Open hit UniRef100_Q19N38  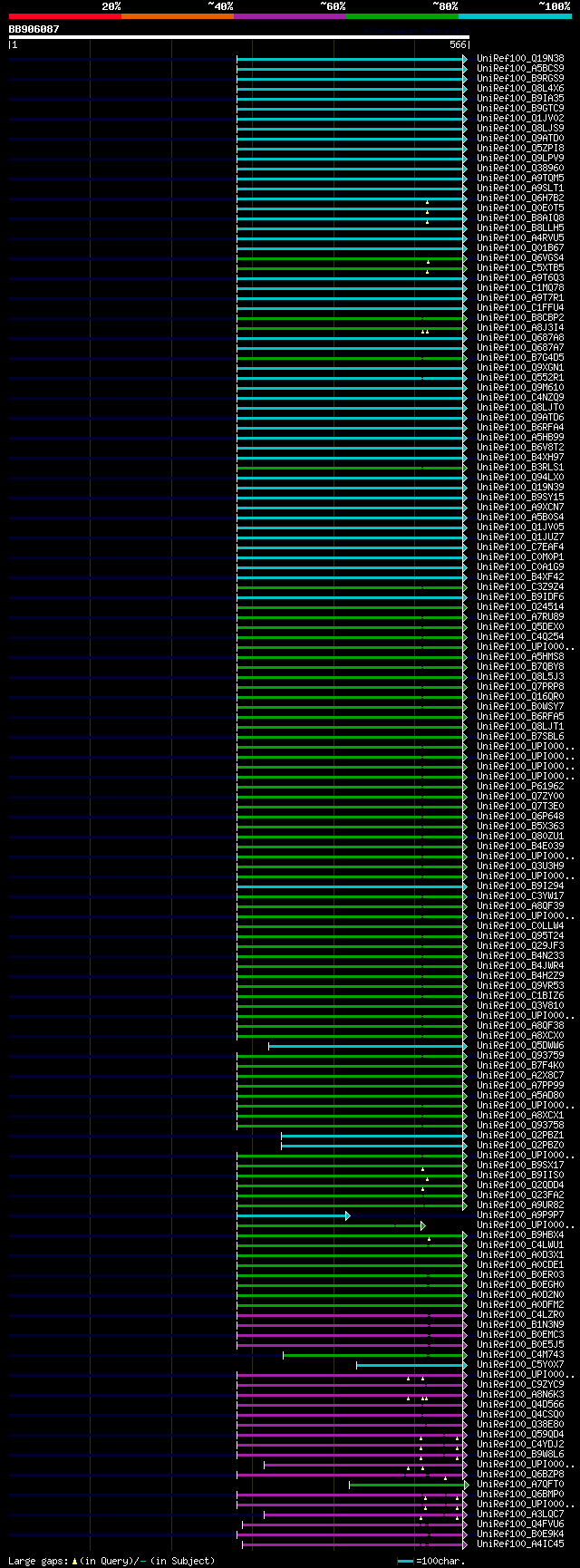[x=520, y=58]
